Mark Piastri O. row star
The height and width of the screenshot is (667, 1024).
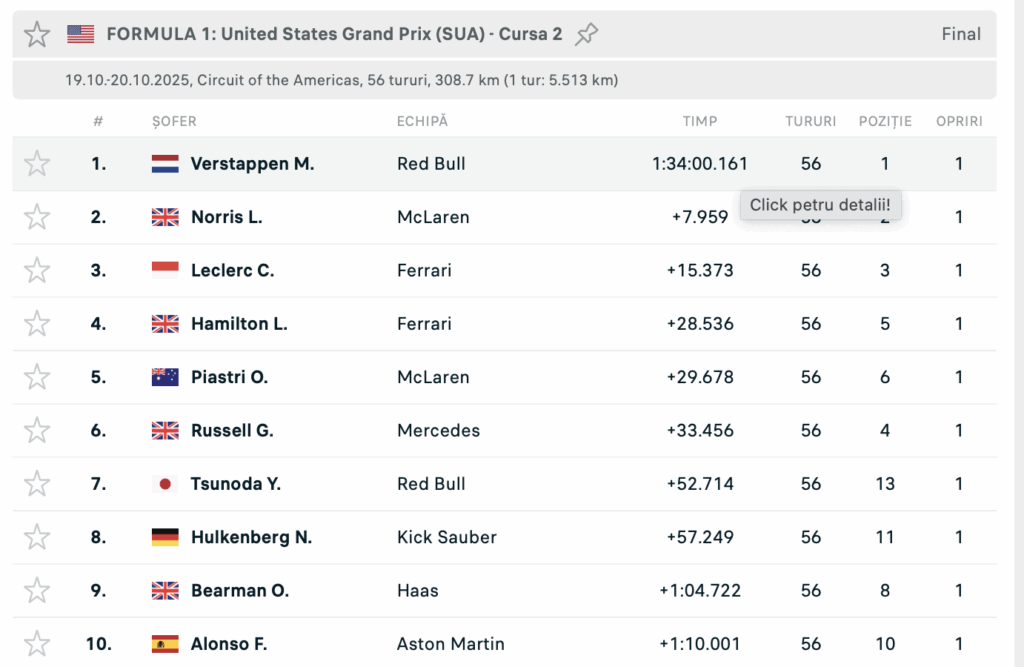coord(37,377)
